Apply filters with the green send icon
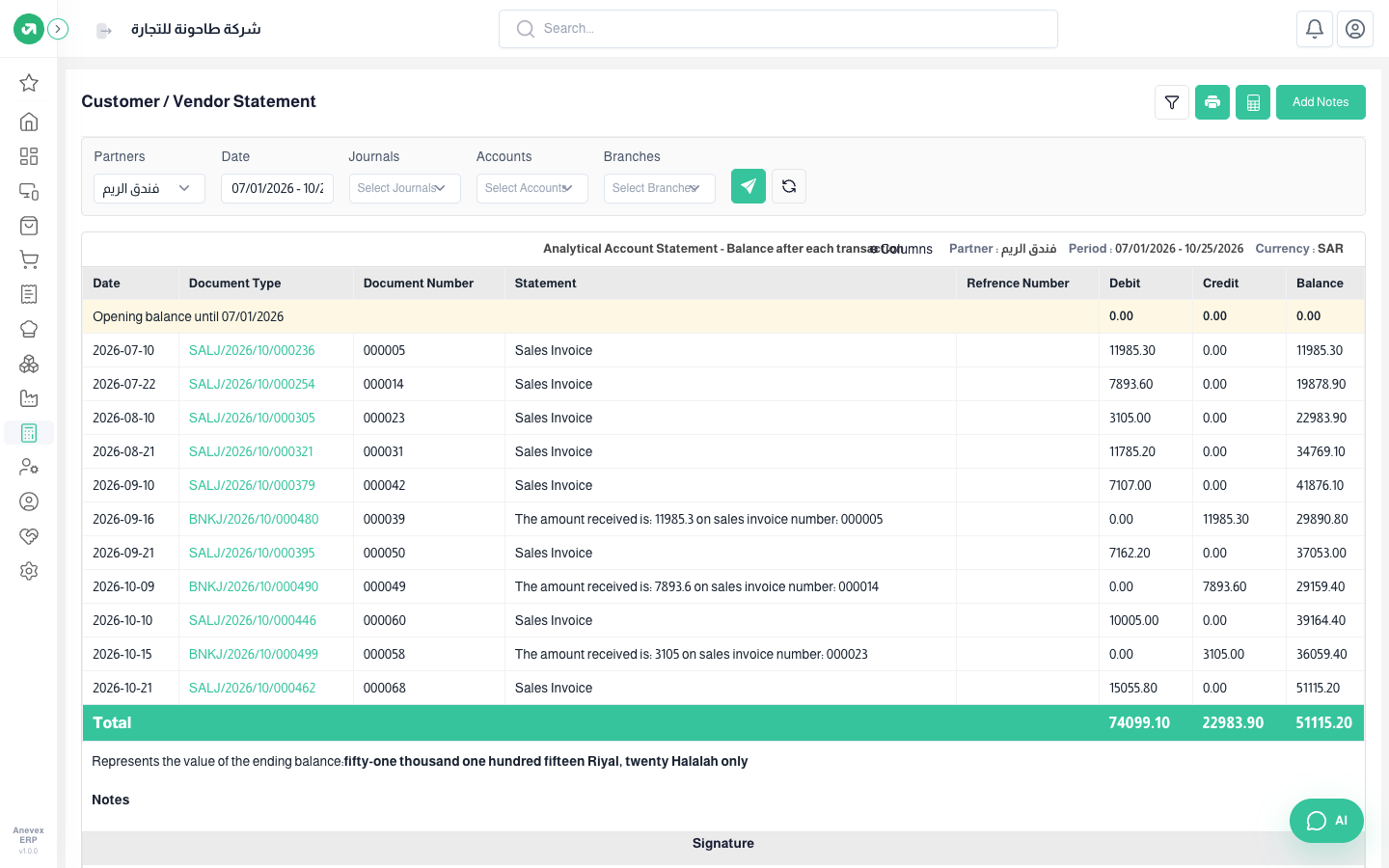1389x868 pixels. (x=749, y=186)
